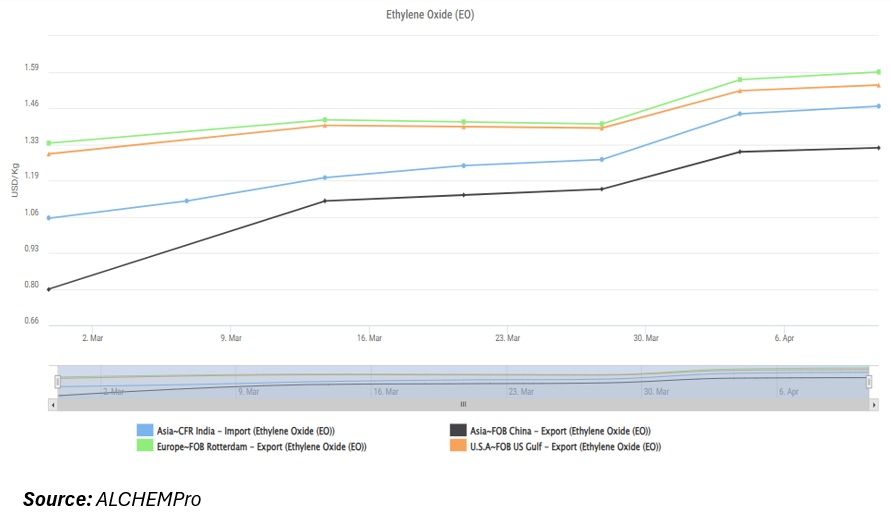Click the last green data point near 1.59
The height and width of the screenshot is (513, 891).
click(x=878, y=72)
